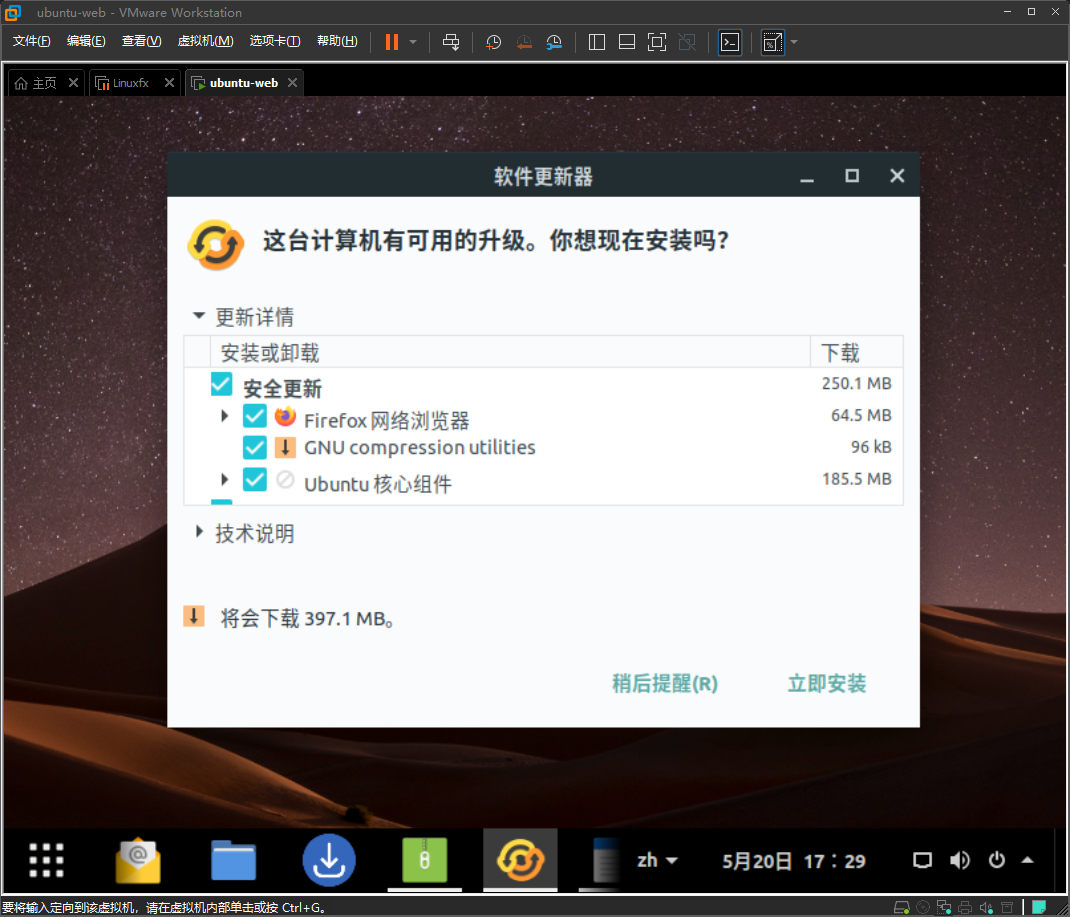Click the printer status icon in VMware's status bar
This screenshot has height=917, width=1070.
[x=966, y=906]
